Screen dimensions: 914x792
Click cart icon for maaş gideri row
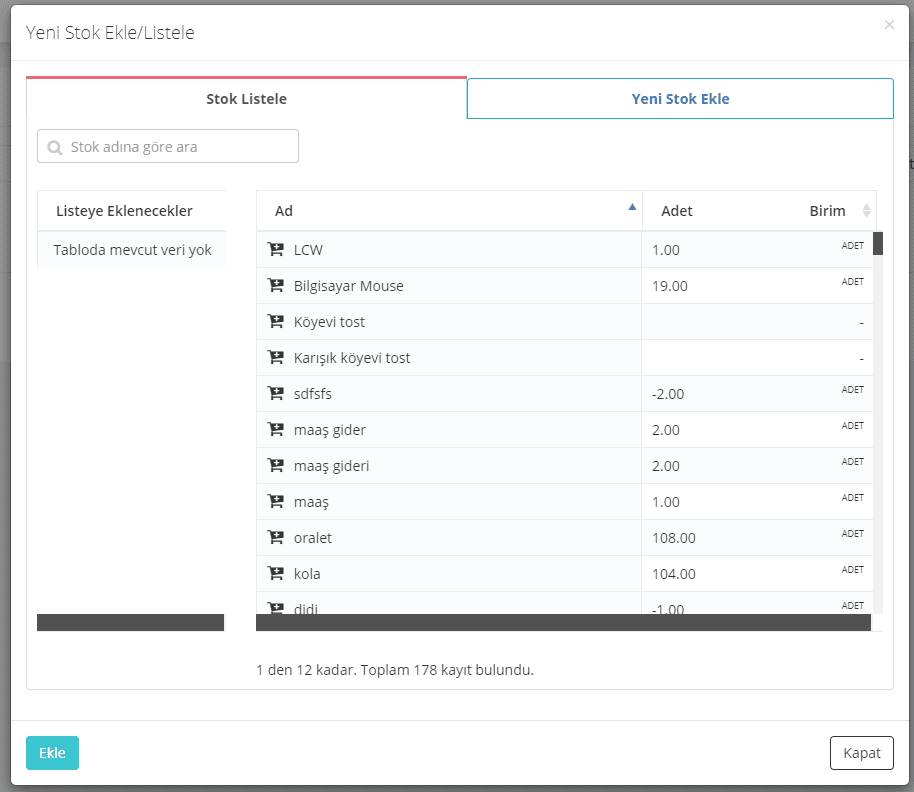[x=276, y=466]
